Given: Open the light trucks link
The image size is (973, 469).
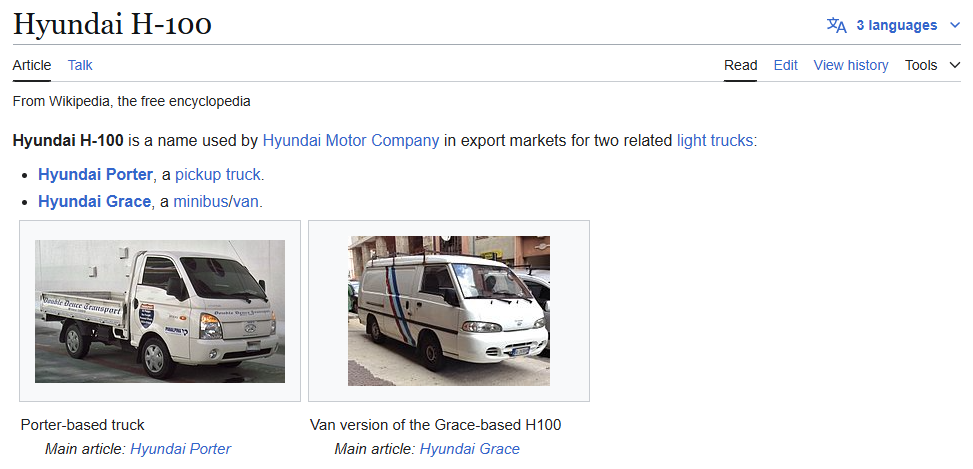Looking at the screenshot, I should (x=715, y=141).
